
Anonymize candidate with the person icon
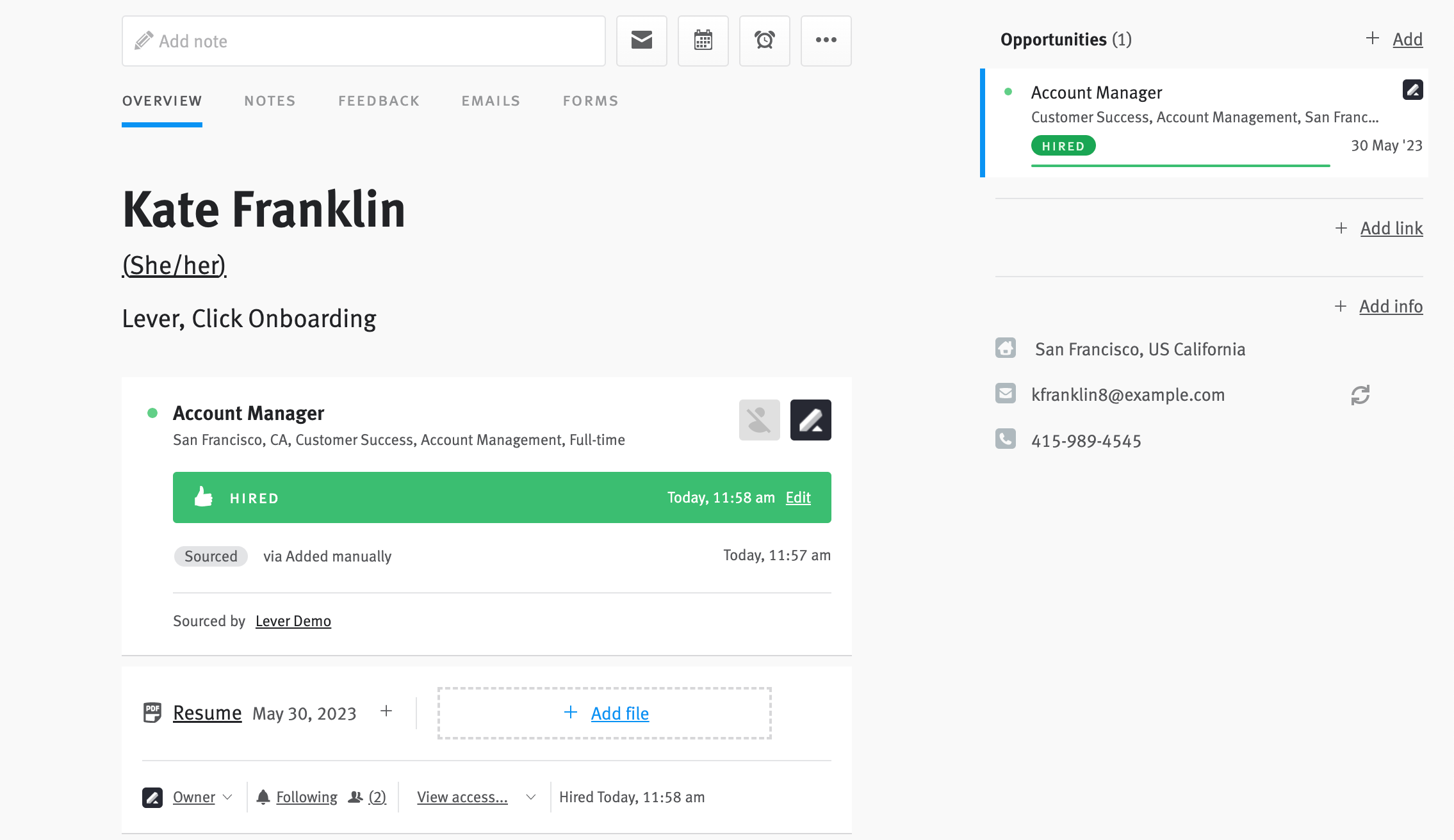[759, 420]
